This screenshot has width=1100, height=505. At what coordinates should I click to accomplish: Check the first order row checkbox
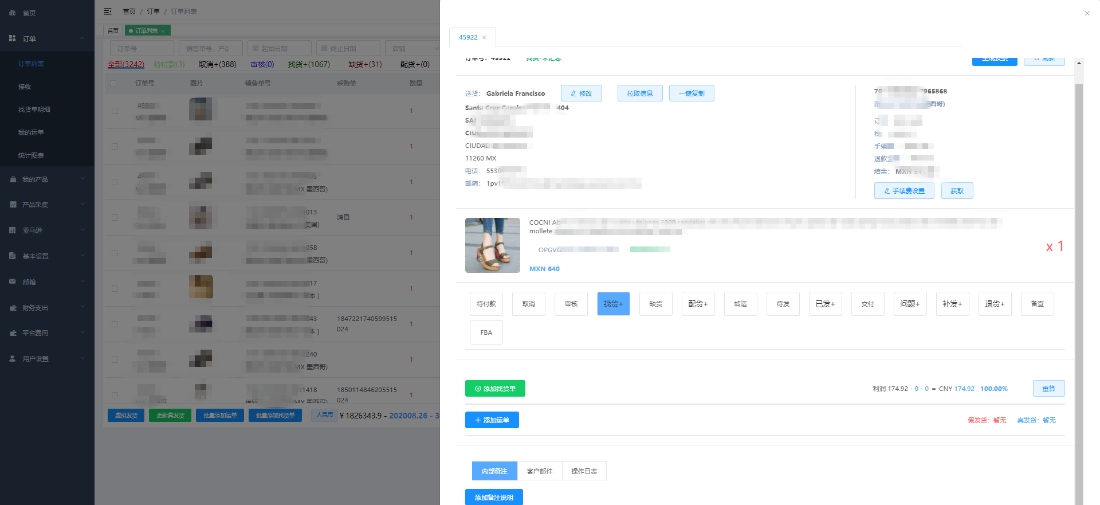click(x=115, y=110)
